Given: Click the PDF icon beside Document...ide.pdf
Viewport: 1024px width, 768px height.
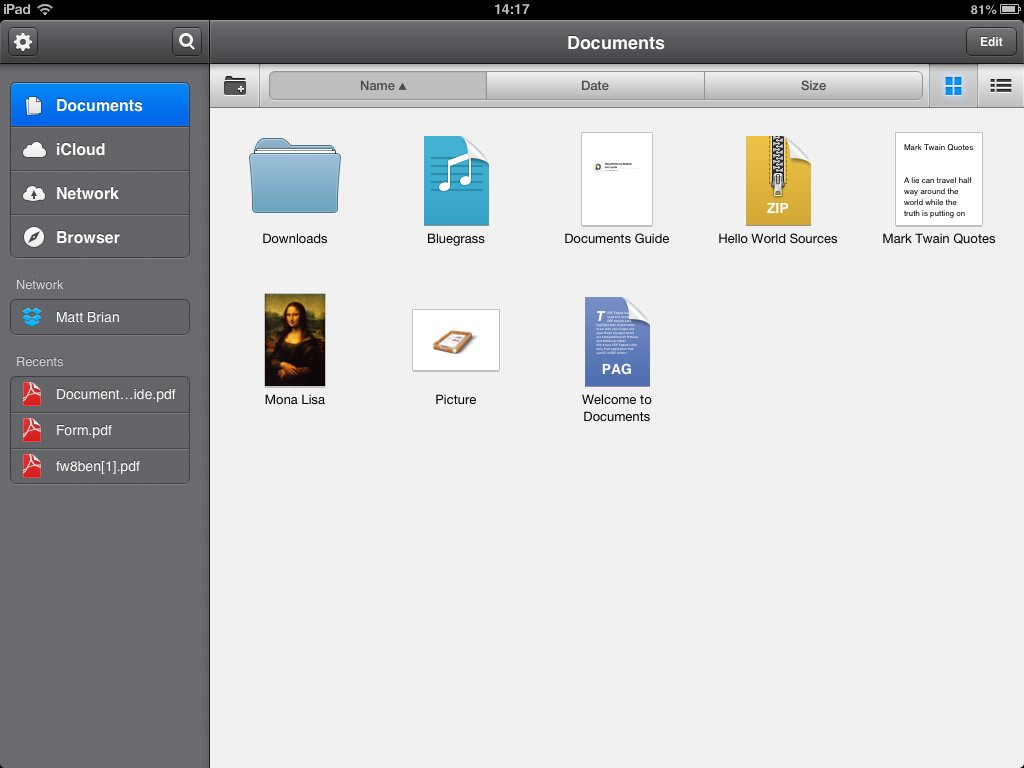Looking at the screenshot, I should click(x=32, y=394).
